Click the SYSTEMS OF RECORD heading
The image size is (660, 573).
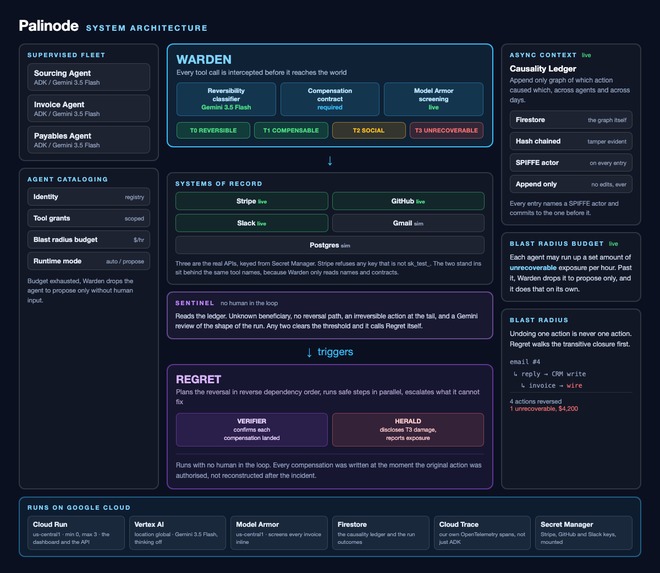tap(219, 184)
